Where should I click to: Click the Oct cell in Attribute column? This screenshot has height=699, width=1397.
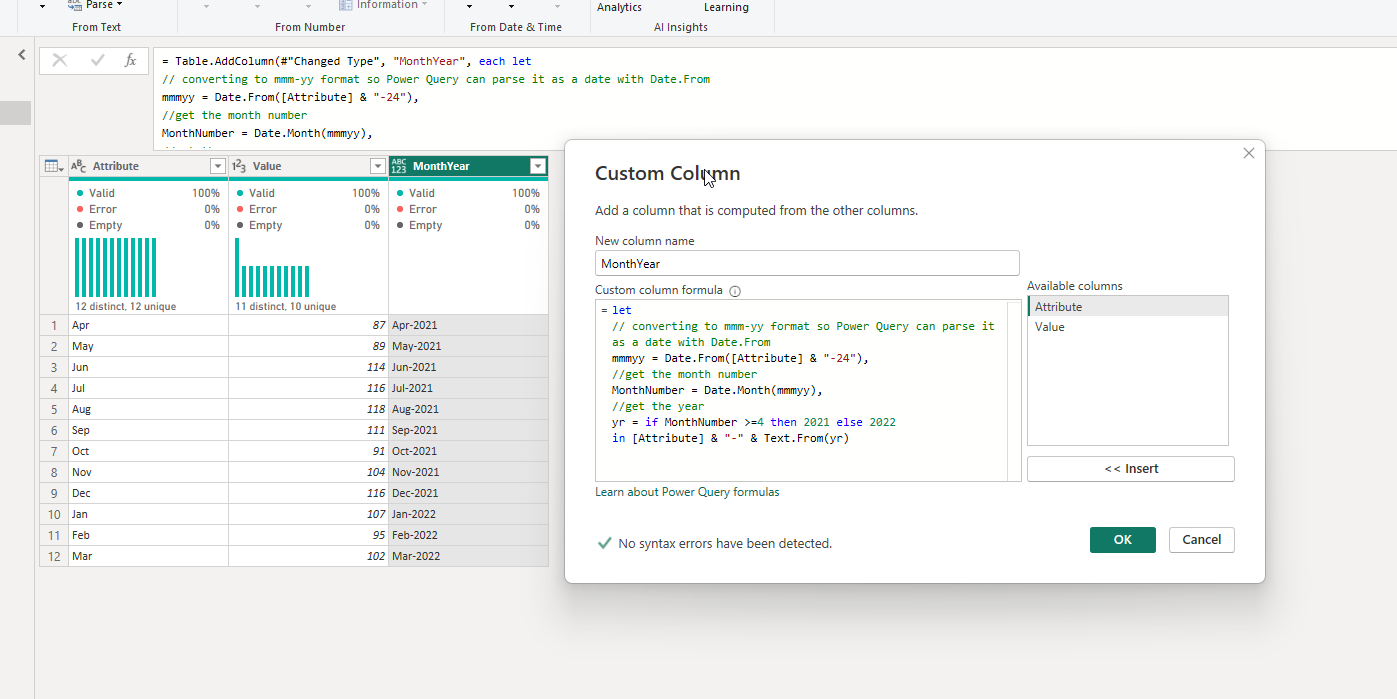click(148, 451)
